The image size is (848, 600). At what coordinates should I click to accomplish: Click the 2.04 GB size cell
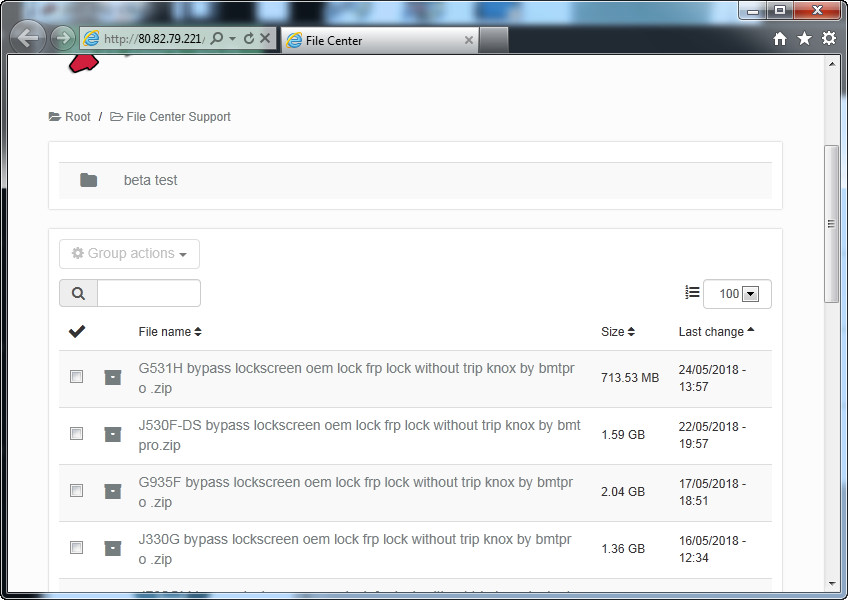coord(623,492)
